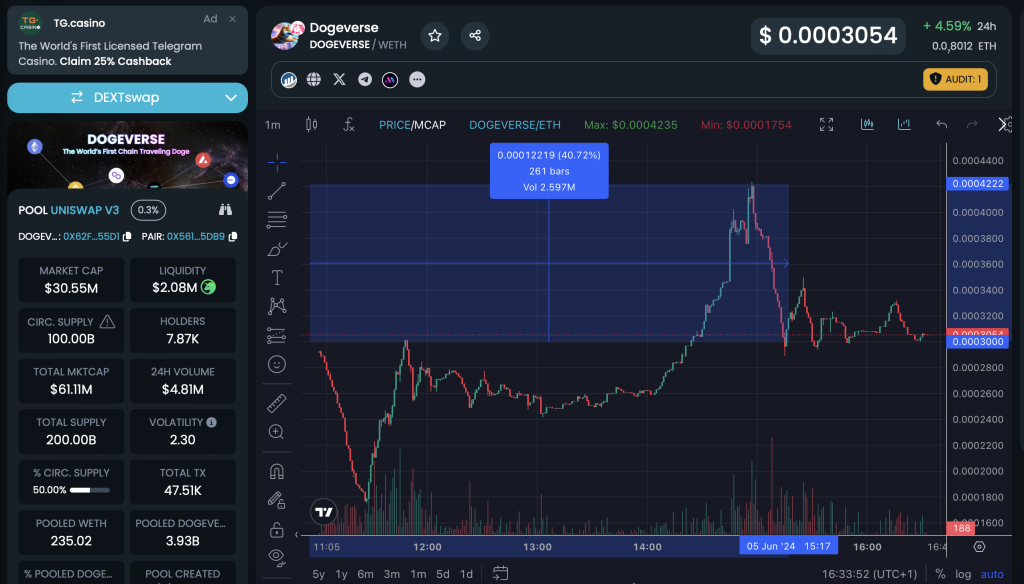Select the patterns tool icon
The height and width of the screenshot is (584, 1024).
(x=277, y=306)
